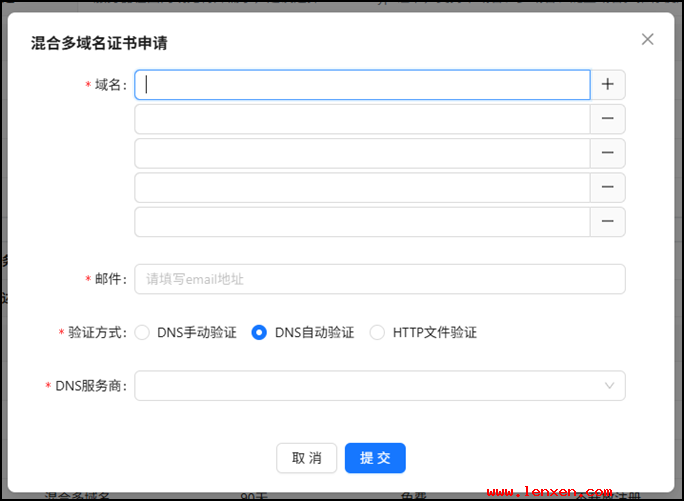Select the DNS手动验证 radio option
The height and width of the screenshot is (501, 684).
pyautogui.click(x=142, y=333)
